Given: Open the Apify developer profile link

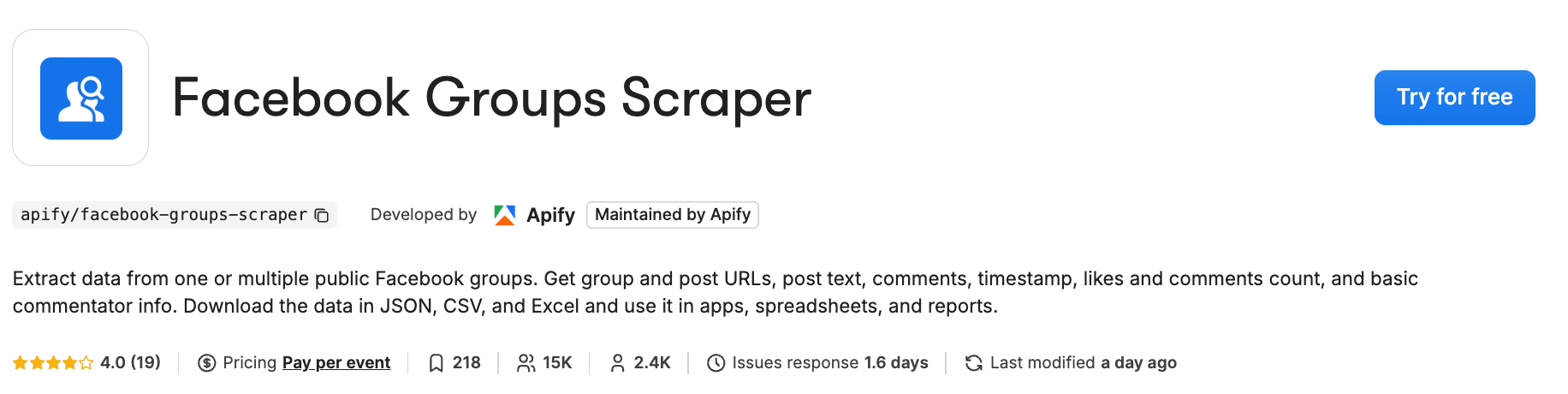Looking at the screenshot, I should coord(550,215).
